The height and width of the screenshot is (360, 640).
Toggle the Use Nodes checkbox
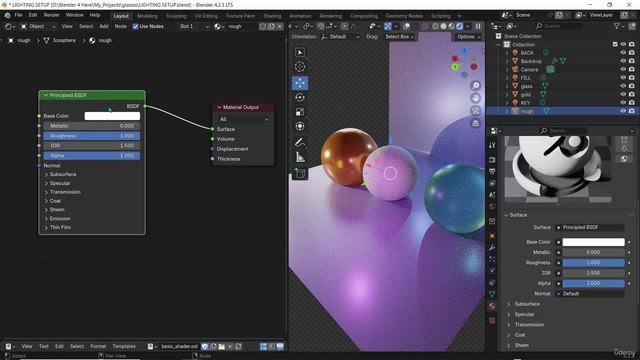click(136, 26)
